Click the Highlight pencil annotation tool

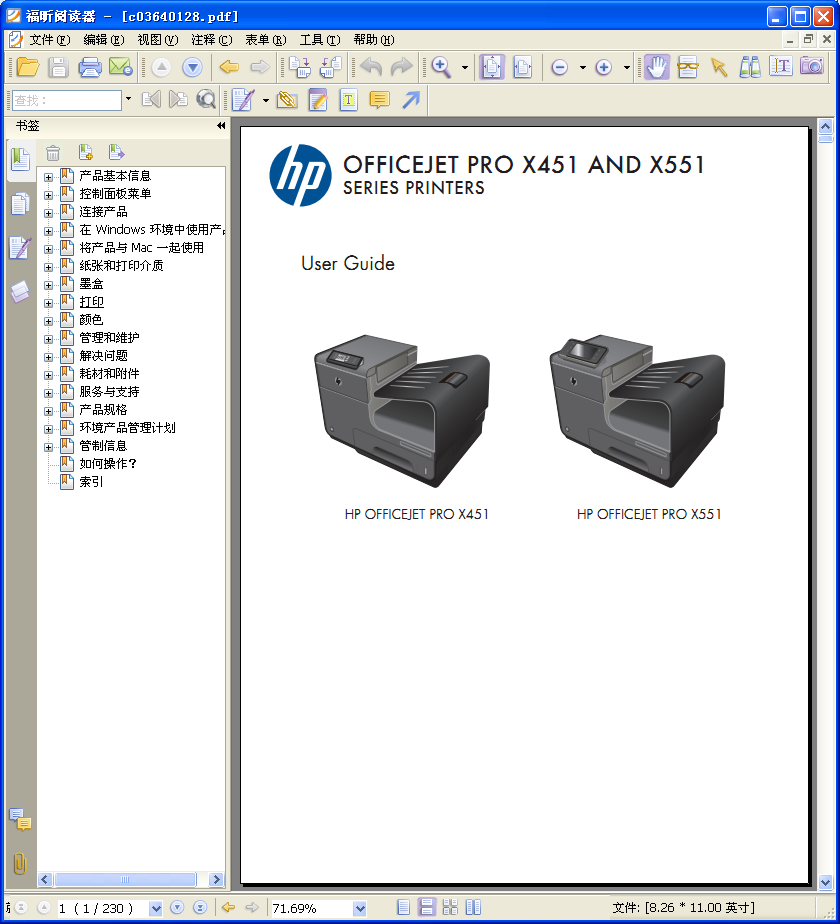318,100
